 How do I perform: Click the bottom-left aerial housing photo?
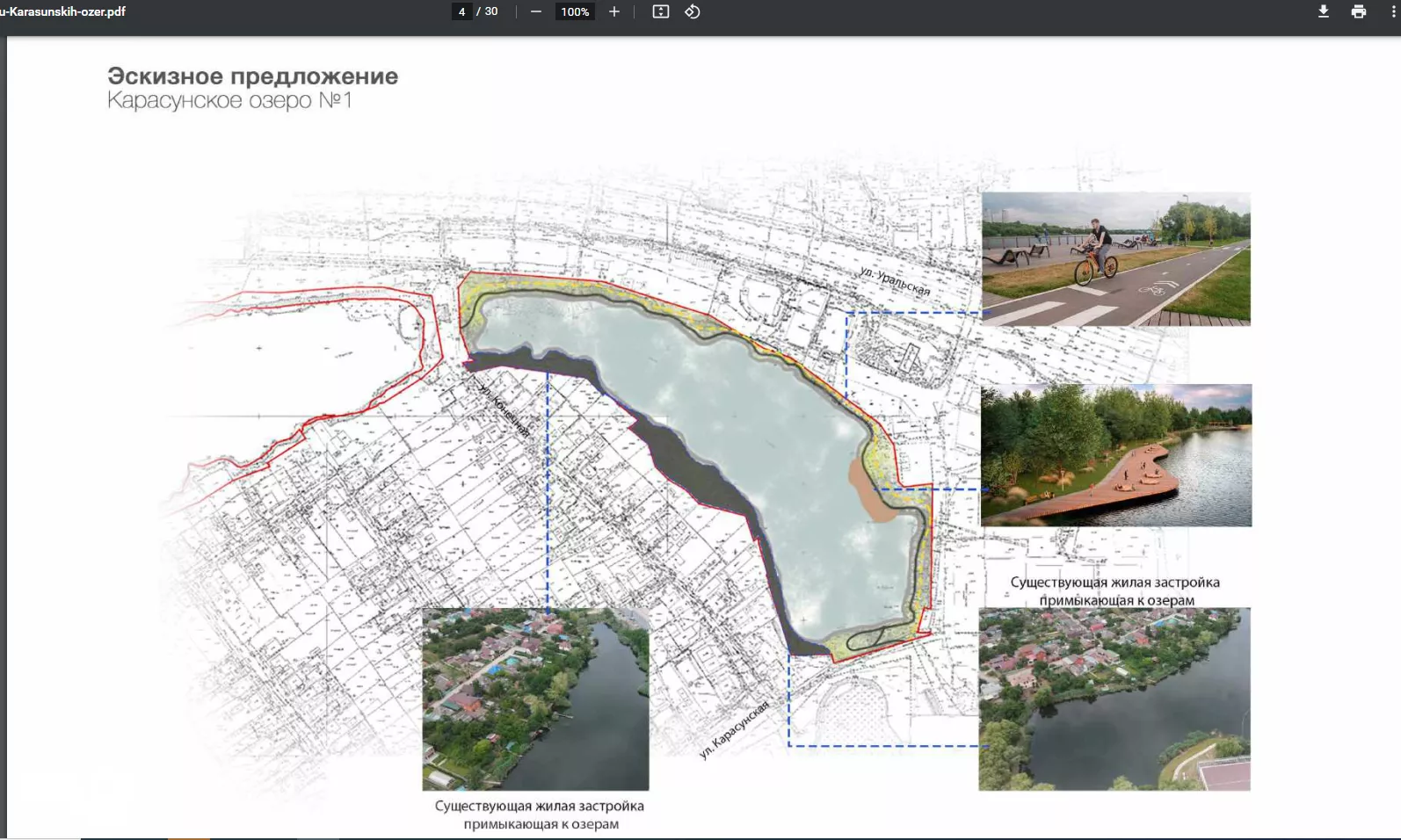click(x=535, y=699)
